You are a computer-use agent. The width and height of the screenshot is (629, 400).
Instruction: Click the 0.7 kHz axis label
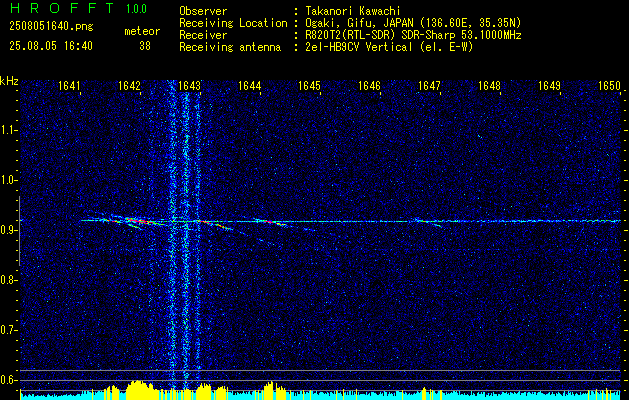[x=8, y=330]
